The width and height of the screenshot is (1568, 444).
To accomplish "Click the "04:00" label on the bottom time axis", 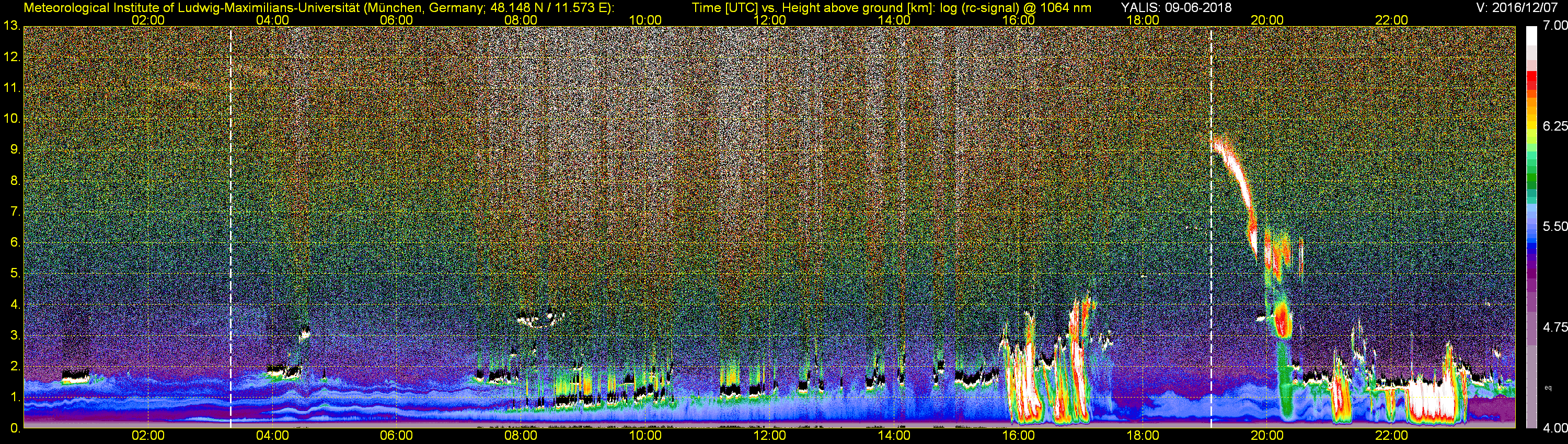I will (272, 436).
